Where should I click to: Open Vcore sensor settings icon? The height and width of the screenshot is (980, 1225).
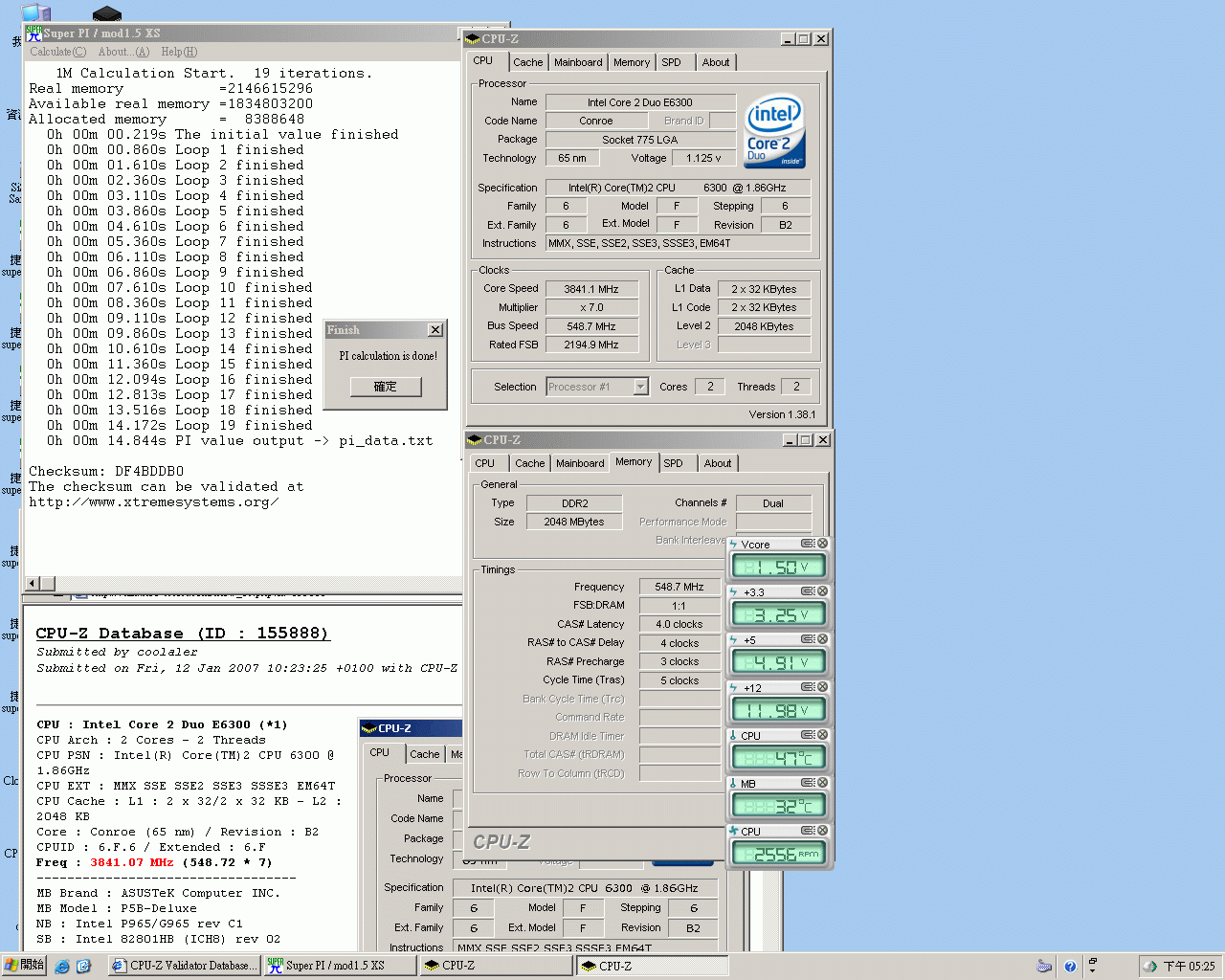tap(808, 544)
